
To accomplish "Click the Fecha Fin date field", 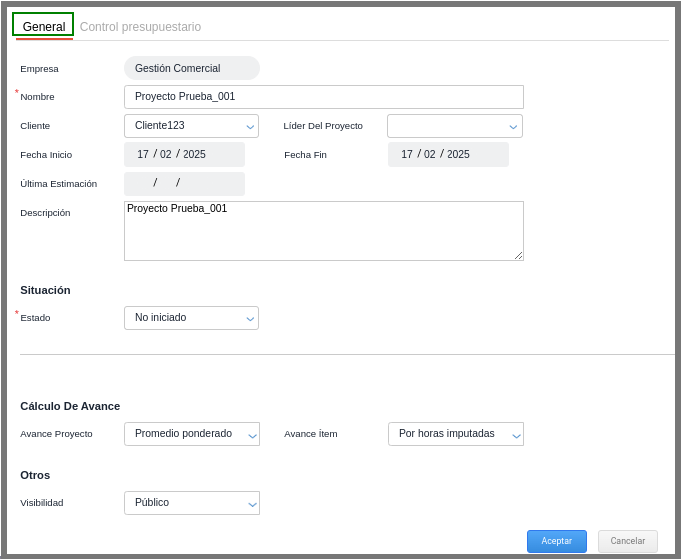I will (448, 154).
